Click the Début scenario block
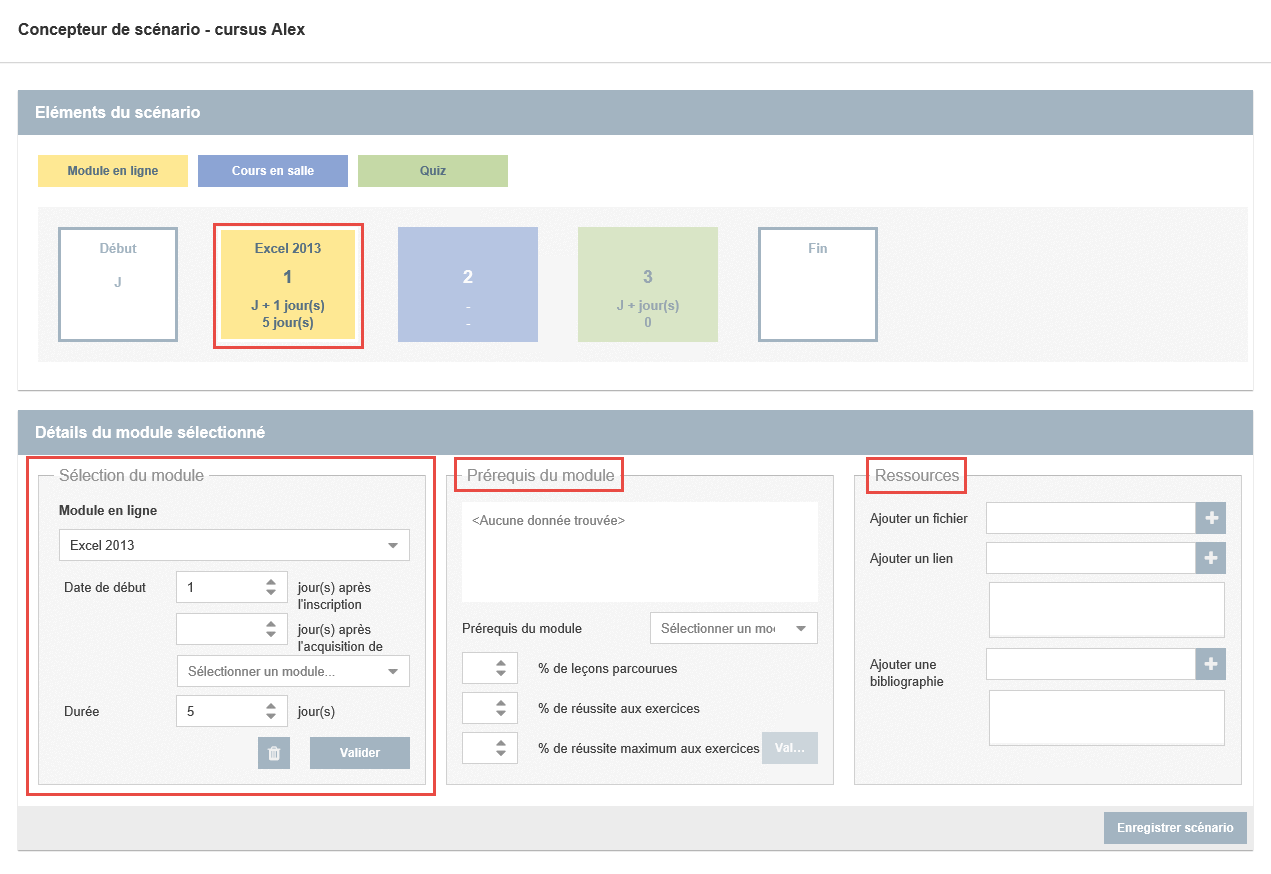Screen dimensions: 1271x874 (x=118, y=285)
